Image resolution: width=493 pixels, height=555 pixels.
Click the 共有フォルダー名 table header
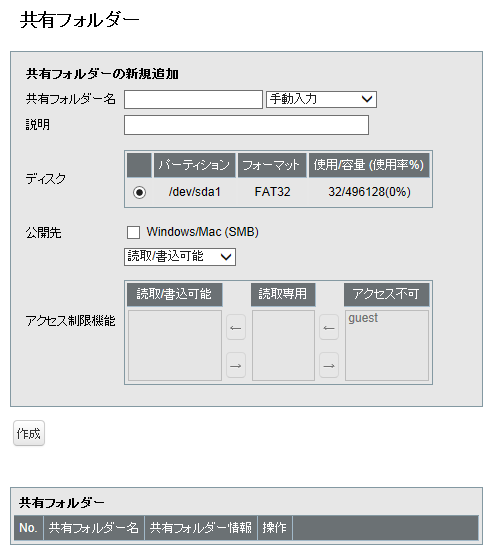pos(94,528)
